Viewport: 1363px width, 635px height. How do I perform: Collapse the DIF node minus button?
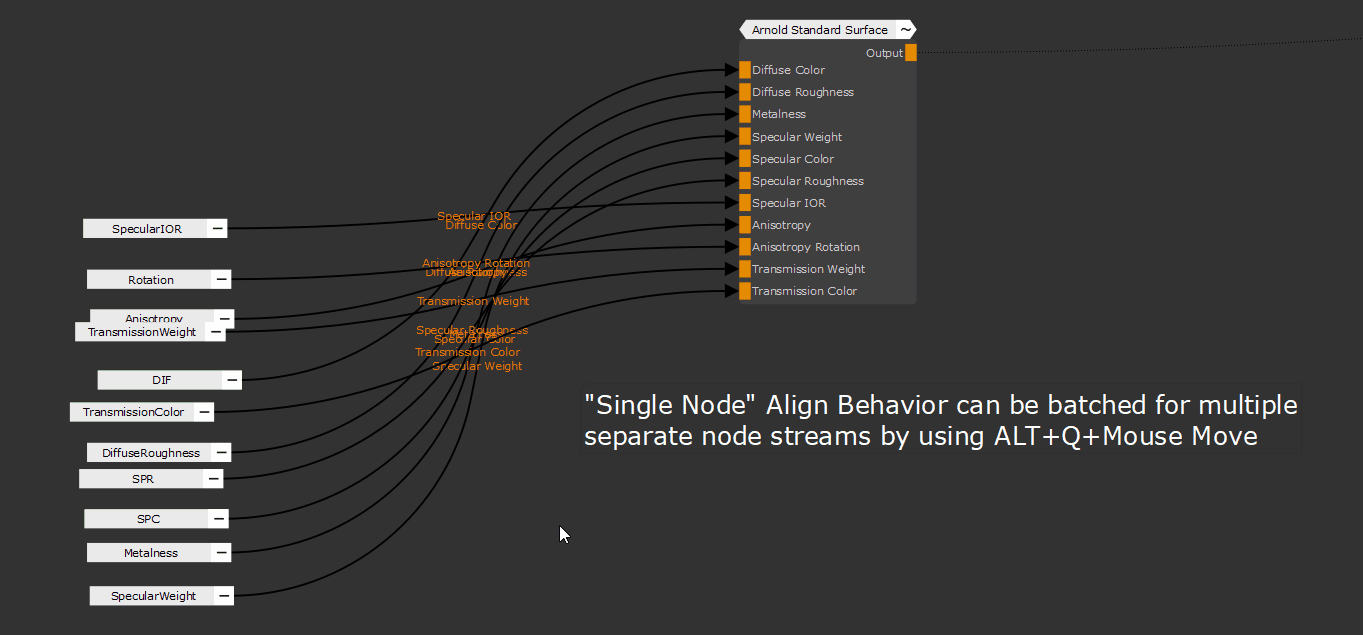point(231,380)
